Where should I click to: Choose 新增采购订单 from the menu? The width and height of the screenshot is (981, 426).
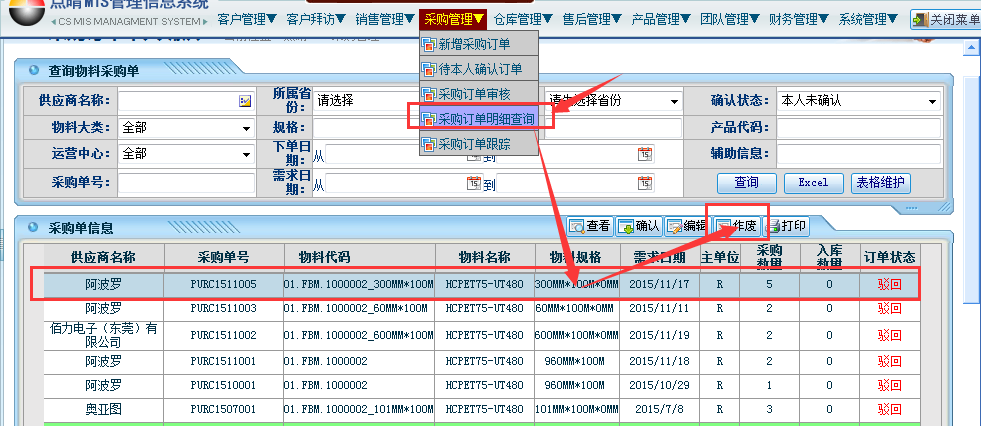coord(479,44)
